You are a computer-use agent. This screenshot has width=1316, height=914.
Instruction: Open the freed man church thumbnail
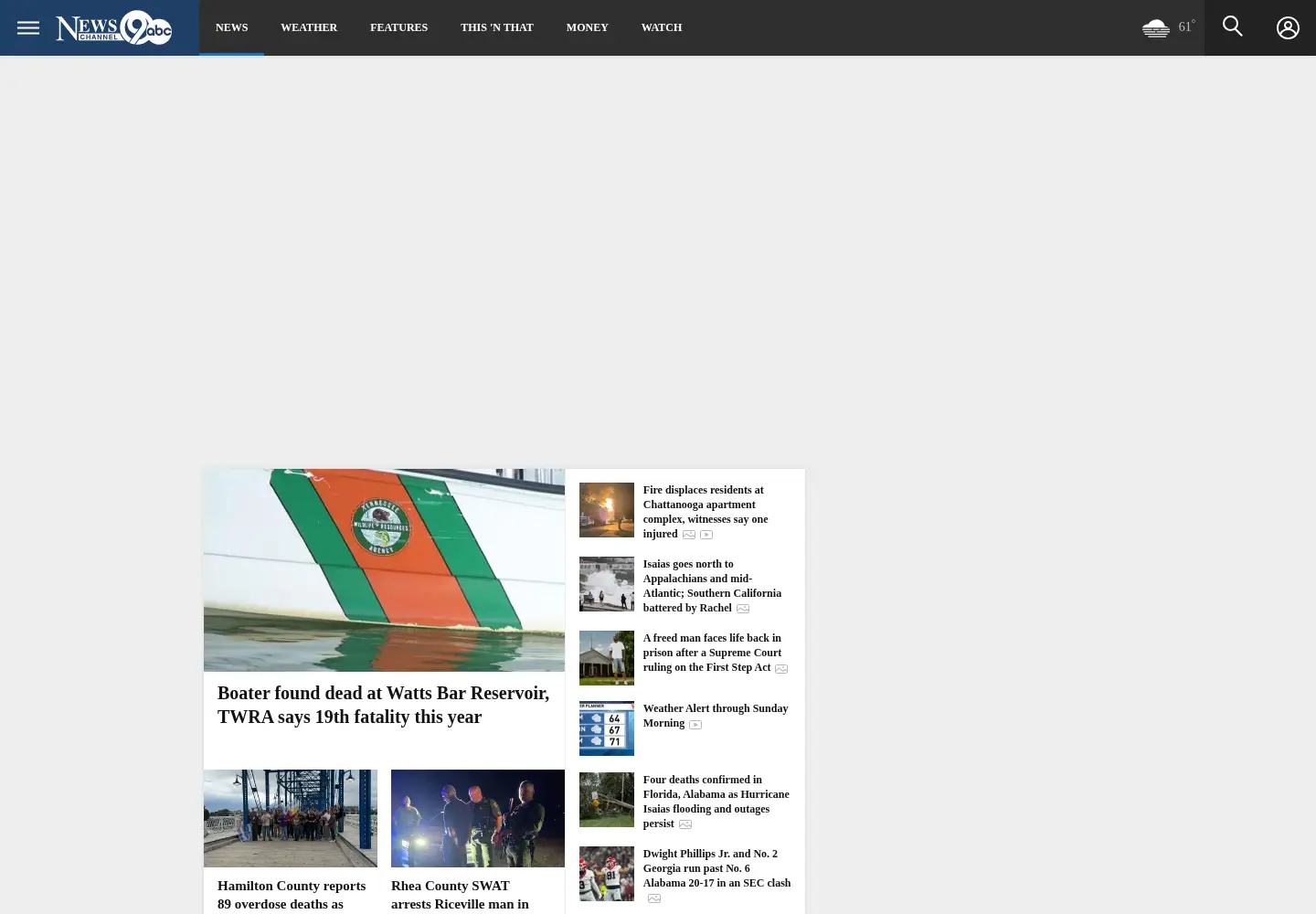(x=606, y=658)
